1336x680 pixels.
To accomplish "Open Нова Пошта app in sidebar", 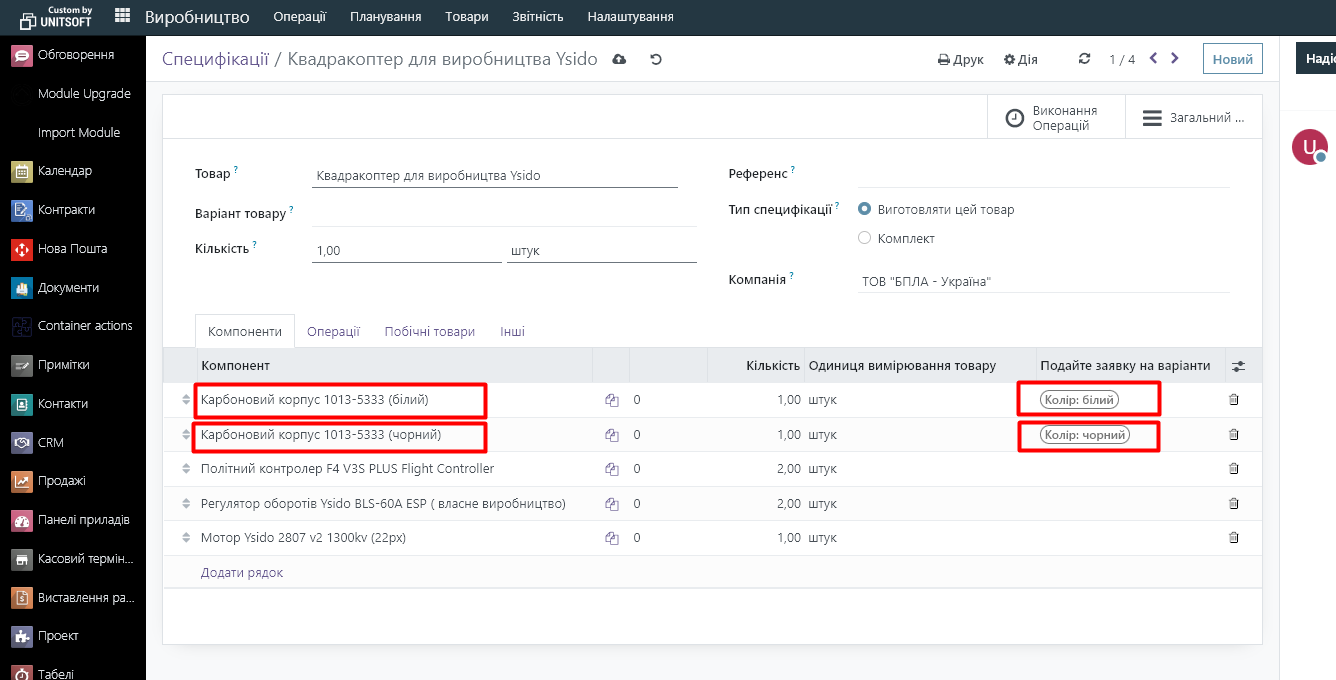I will (72, 249).
